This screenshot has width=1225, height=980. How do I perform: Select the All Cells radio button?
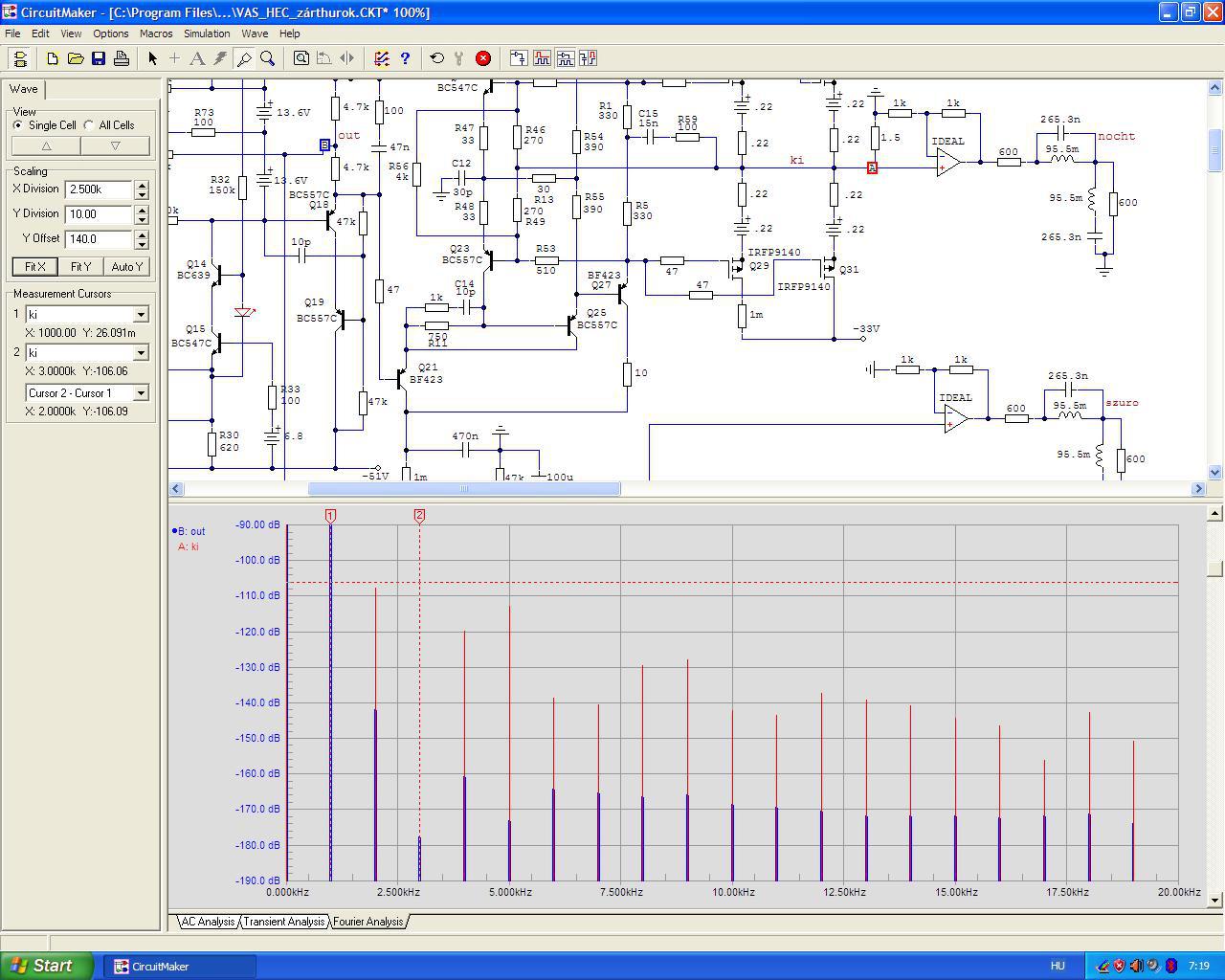click(x=89, y=125)
